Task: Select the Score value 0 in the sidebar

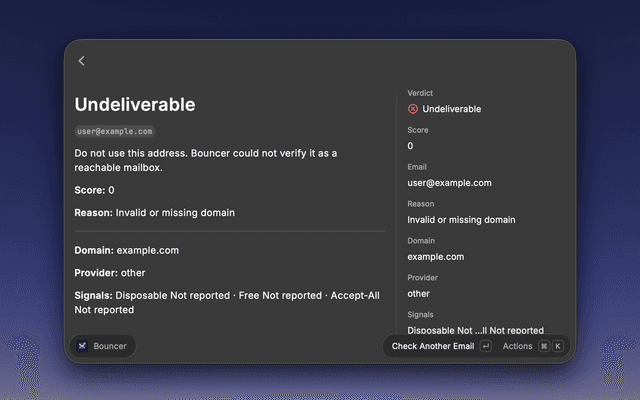Action: click(x=410, y=146)
